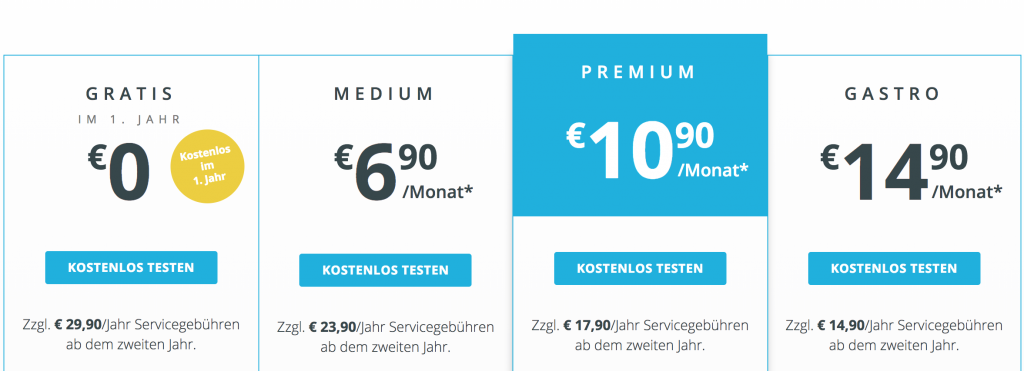Click the /Monat* label in the Gastro column
Image resolution: width=1024 pixels, height=371 pixels.
(967, 191)
